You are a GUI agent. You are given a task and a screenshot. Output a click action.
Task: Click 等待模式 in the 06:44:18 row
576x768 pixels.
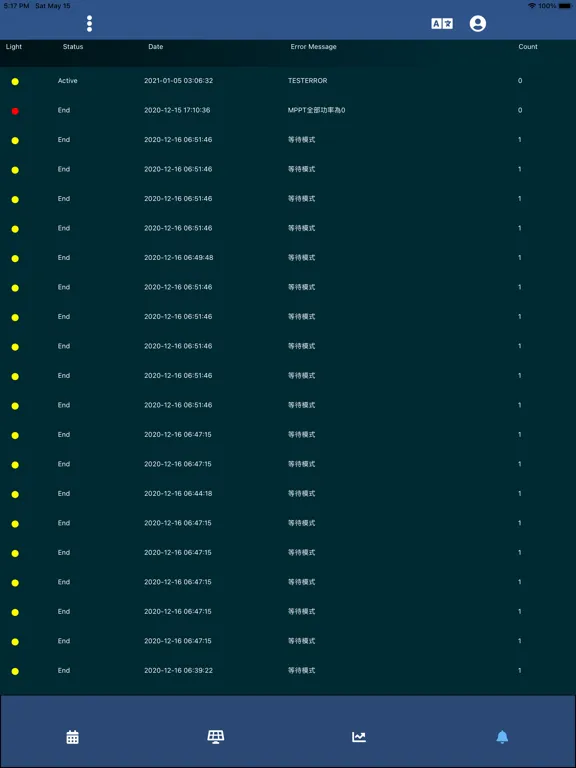point(302,493)
